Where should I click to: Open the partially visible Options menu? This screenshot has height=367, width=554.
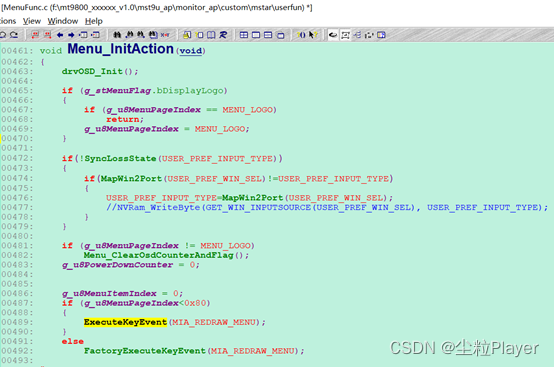[8, 21]
